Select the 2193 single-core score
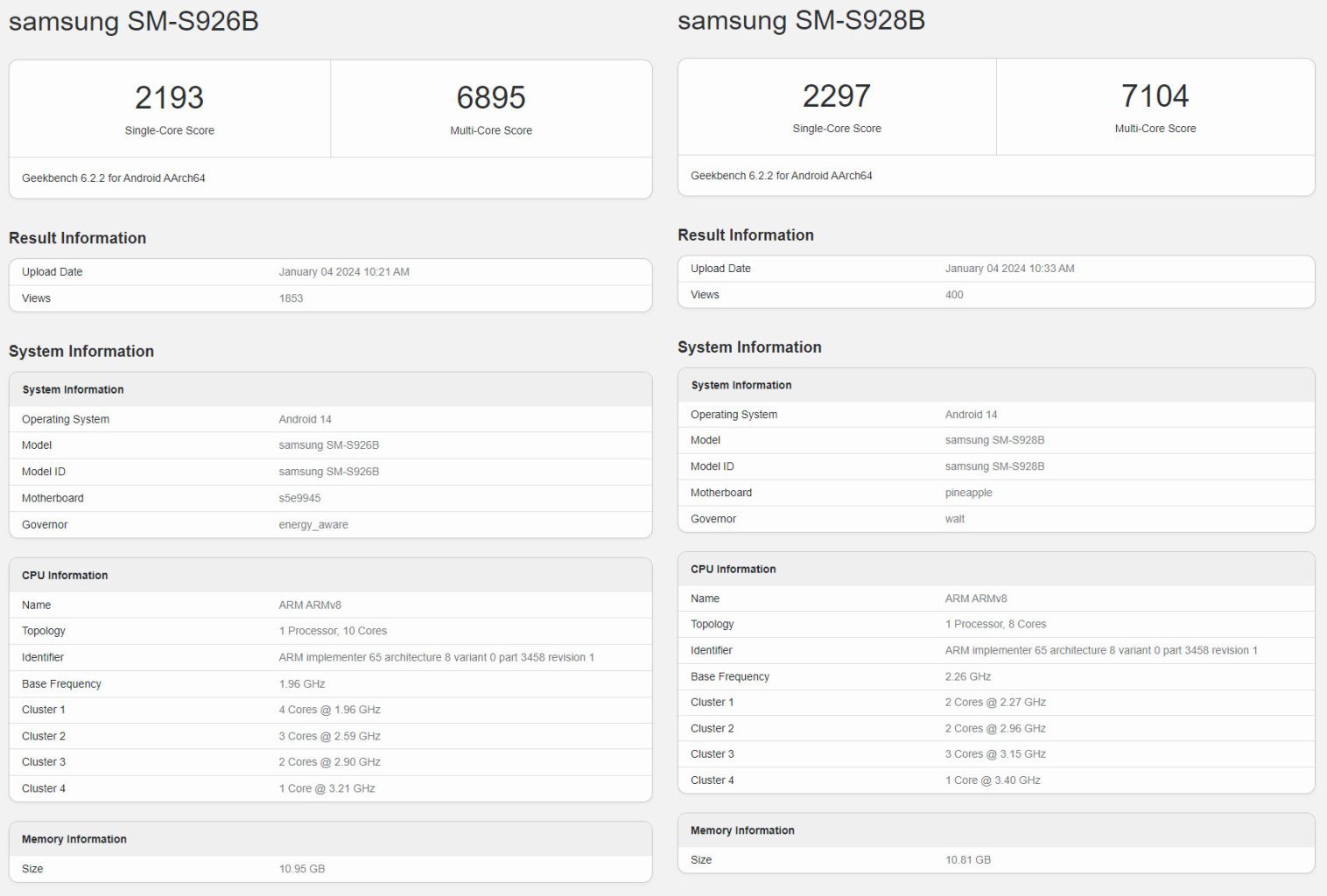 point(169,97)
